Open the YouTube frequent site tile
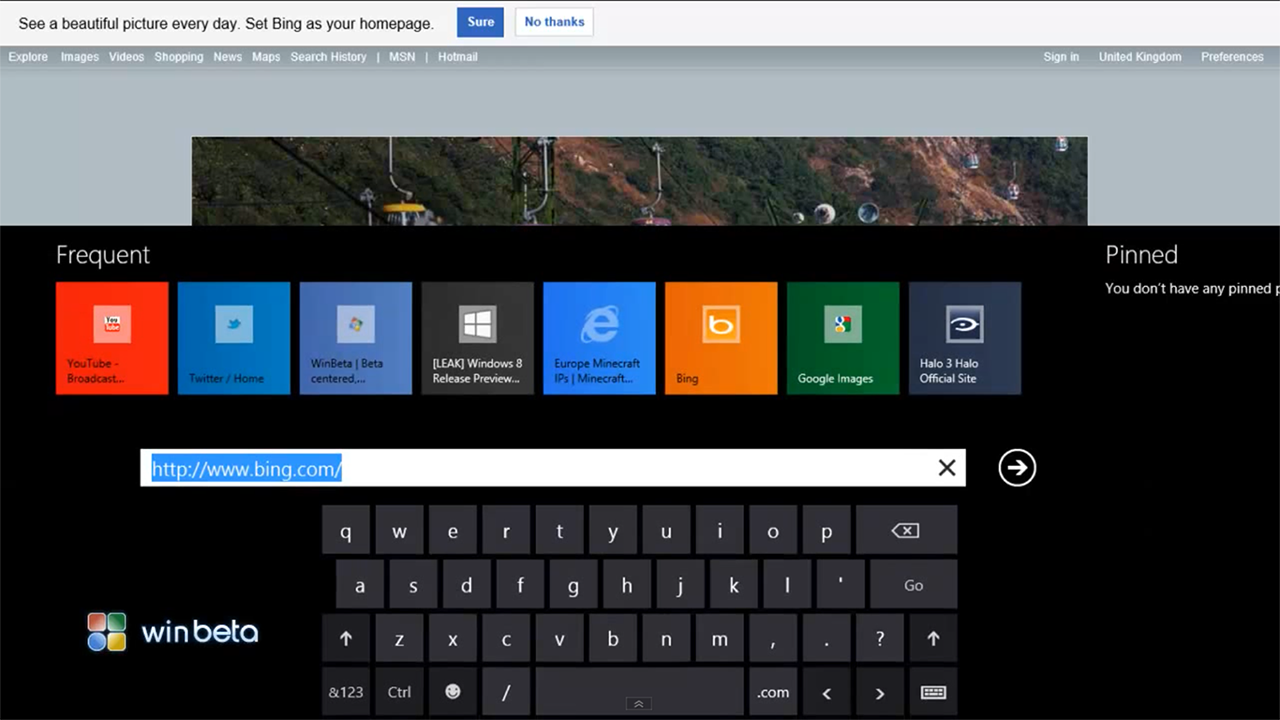The width and height of the screenshot is (1280, 720). (112, 338)
